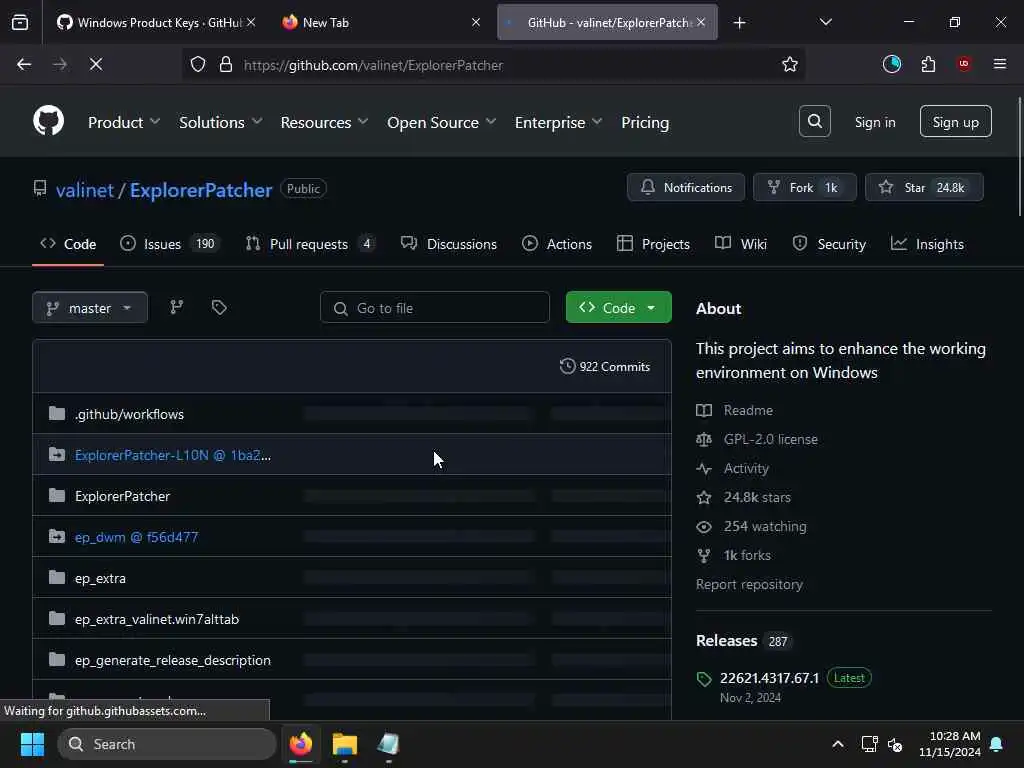Expand the Solutions navigation menu
The height and width of the screenshot is (768, 1024).
pyautogui.click(x=220, y=122)
